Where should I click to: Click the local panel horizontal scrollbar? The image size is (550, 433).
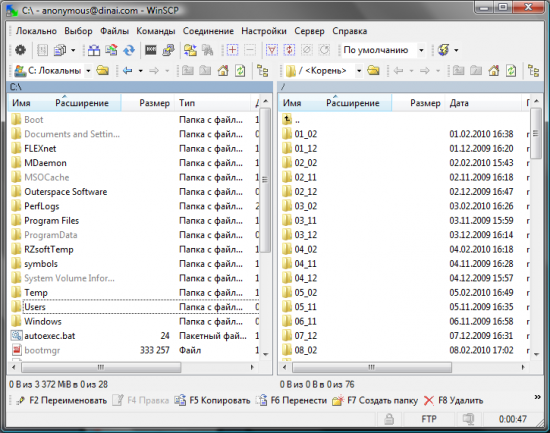[101, 367]
